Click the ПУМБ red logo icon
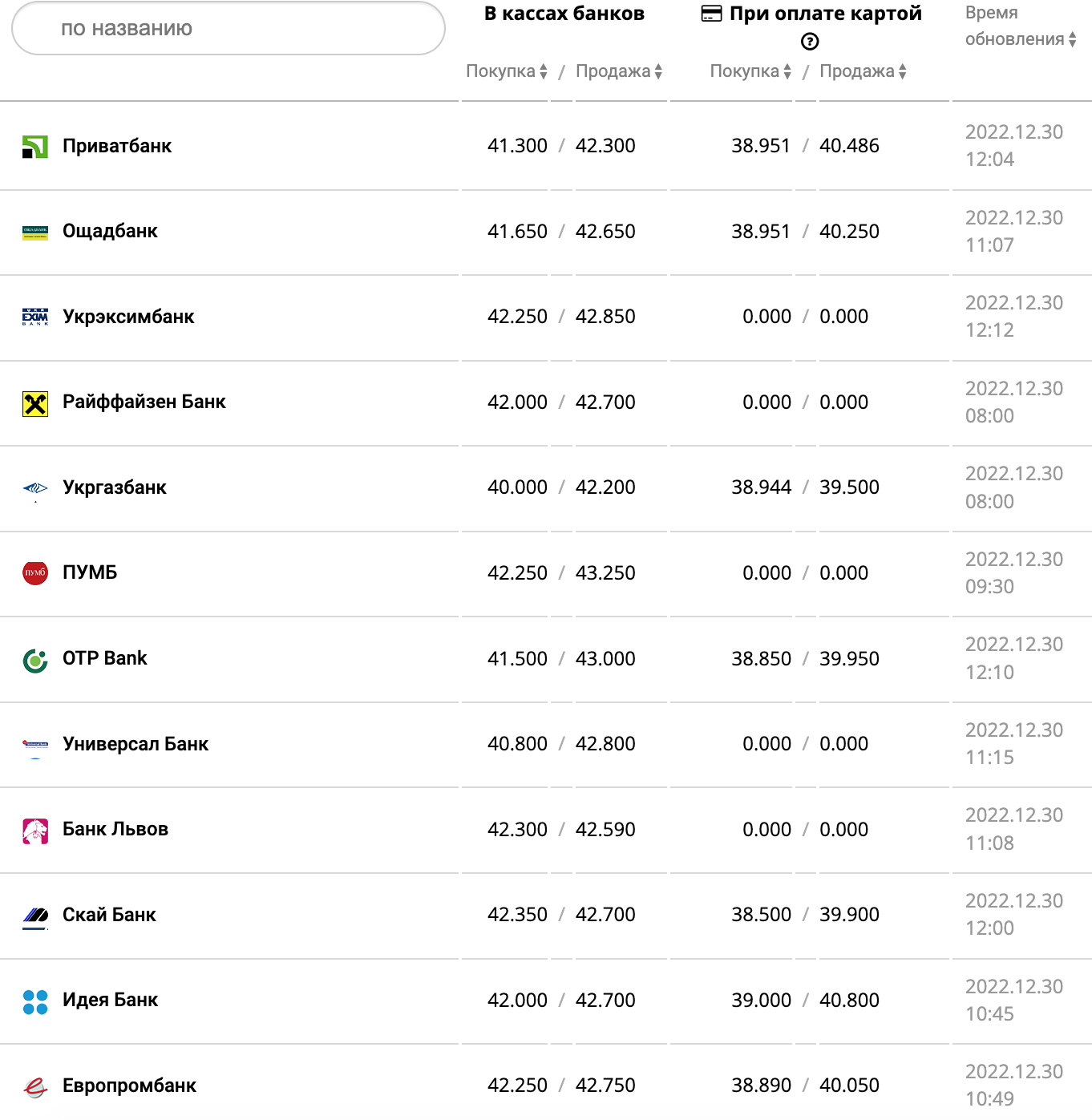Image resolution: width=1092 pixels, height=1120 pixels. (35, 573)
